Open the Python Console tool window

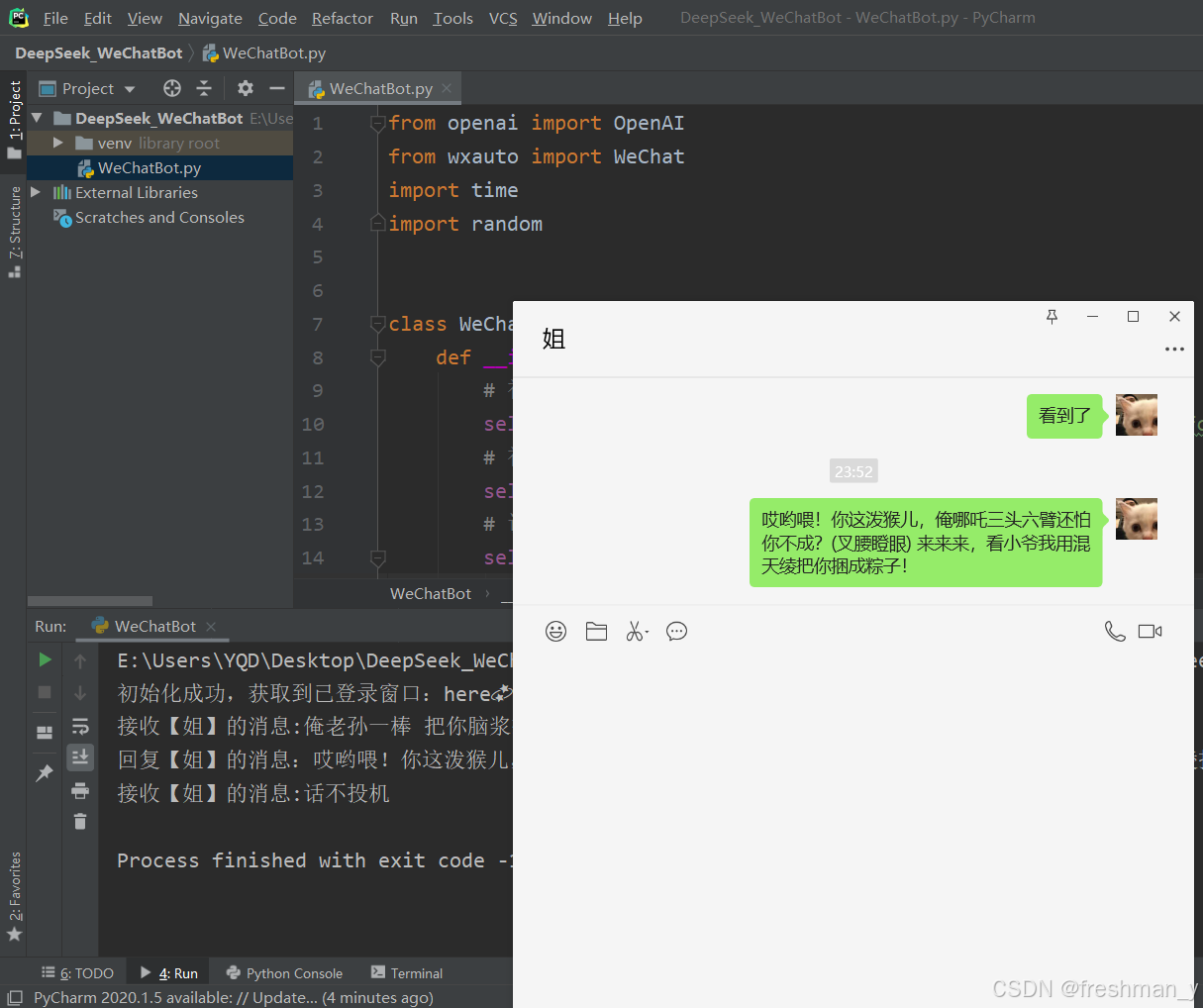(x=284, y=973)
